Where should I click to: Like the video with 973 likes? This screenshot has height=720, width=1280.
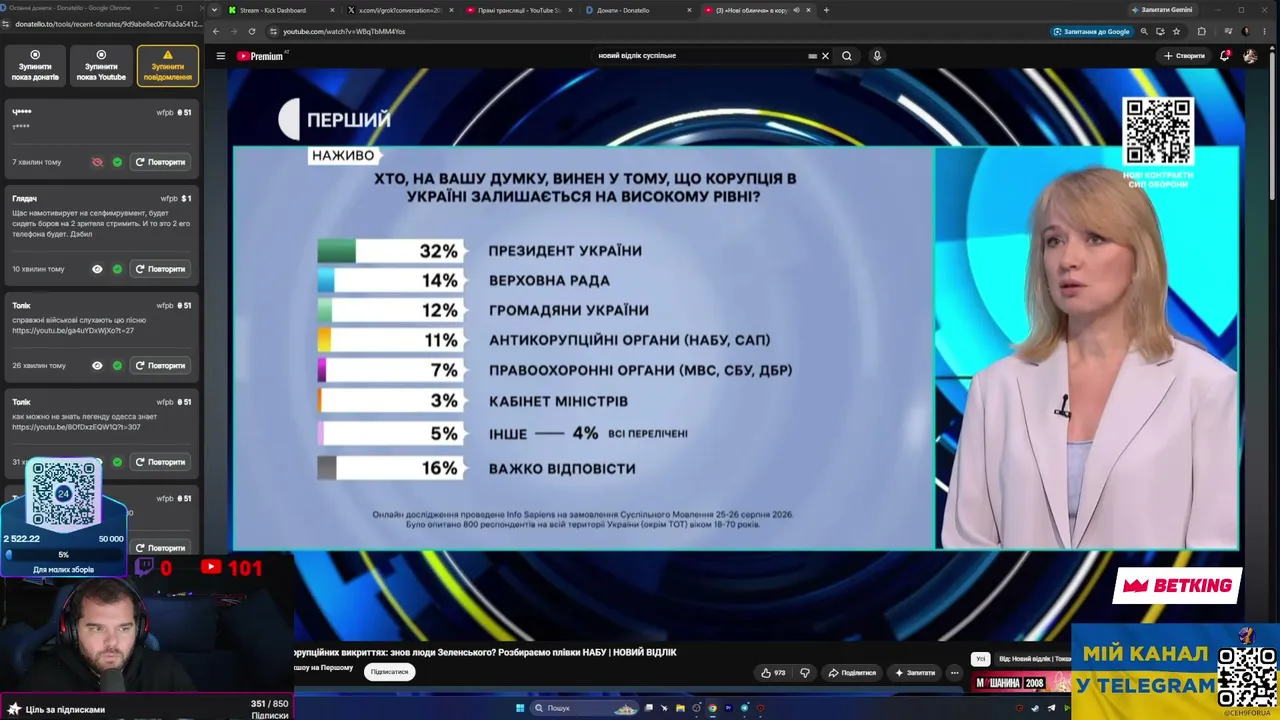[x=772, y=673]
